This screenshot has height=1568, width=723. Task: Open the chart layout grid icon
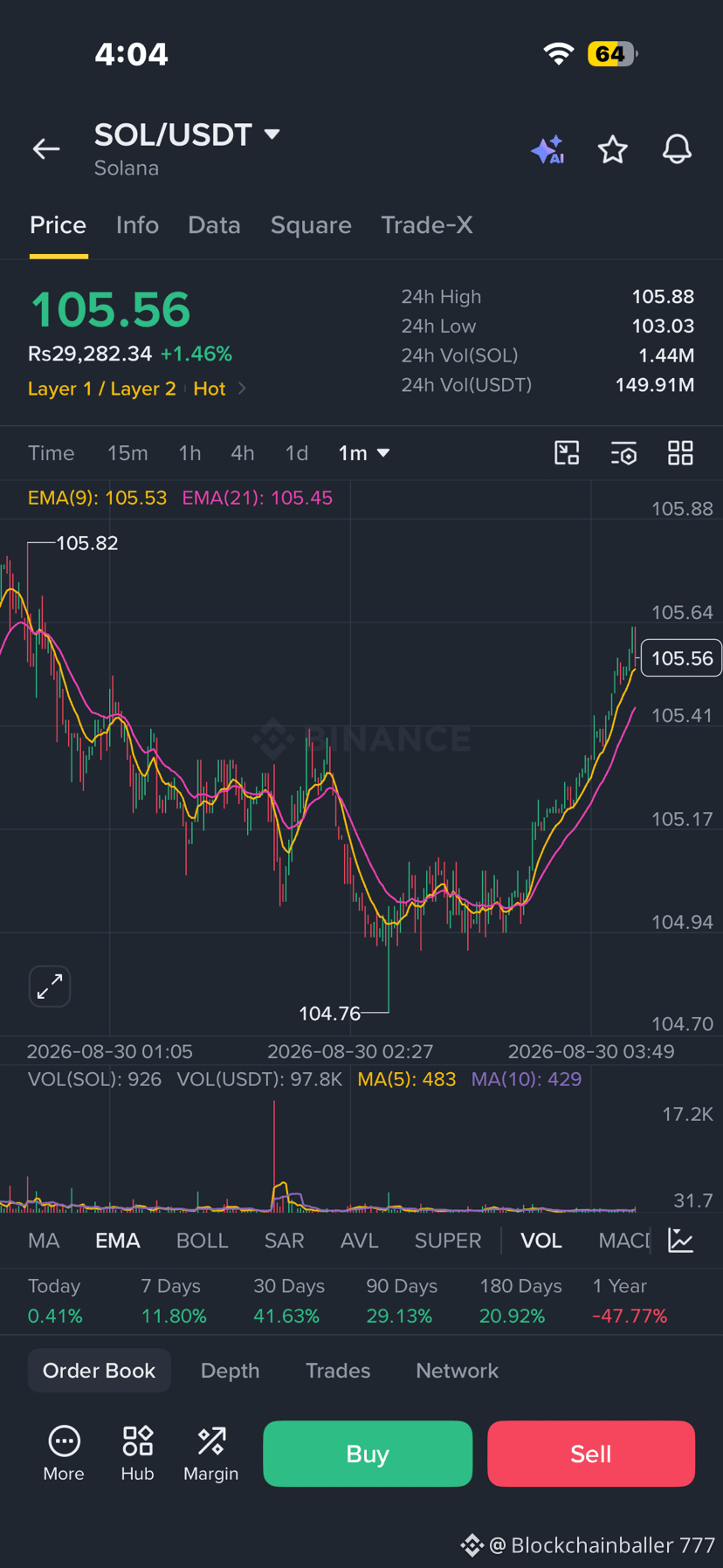pyautogui.click(x=680, y=453)
